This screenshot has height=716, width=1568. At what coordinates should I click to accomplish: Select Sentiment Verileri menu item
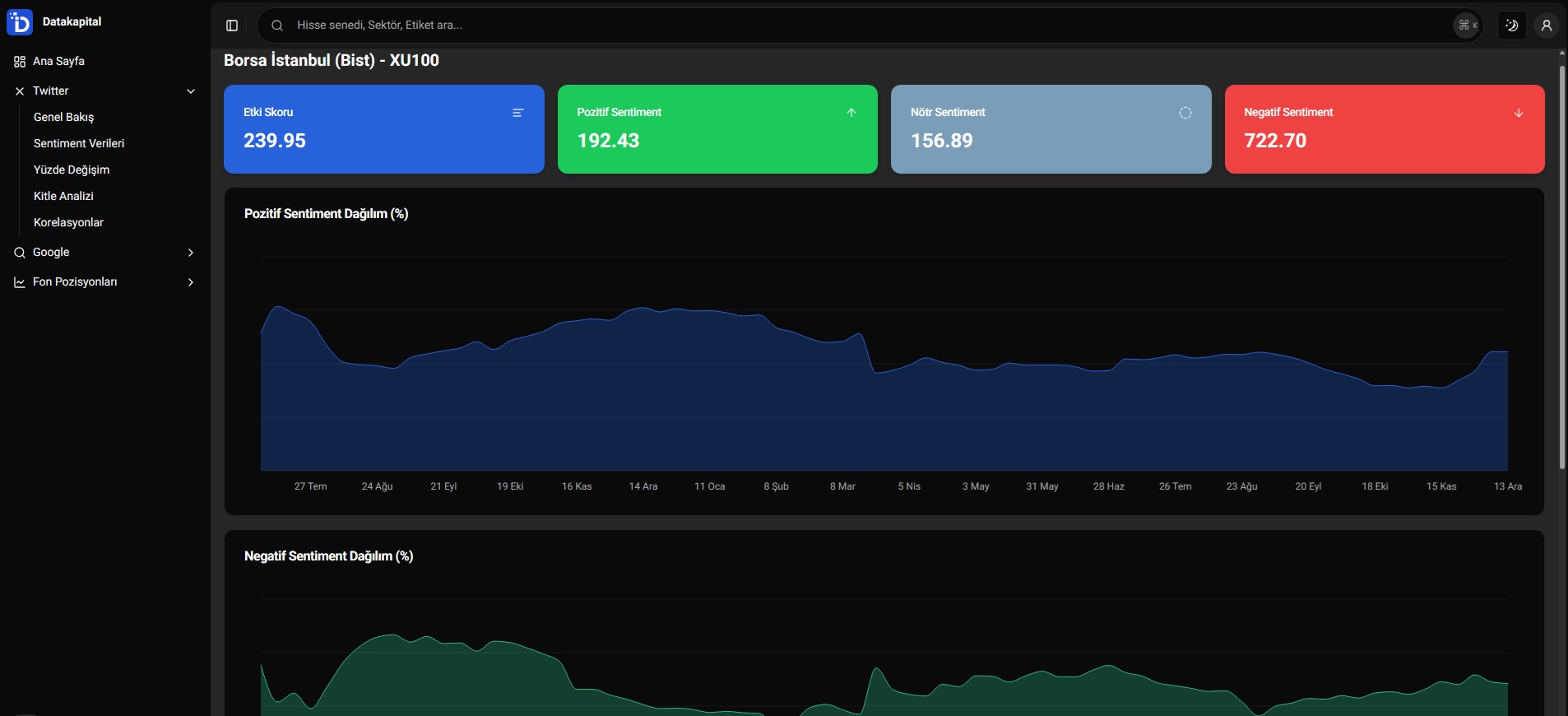[x=79, y=143]
